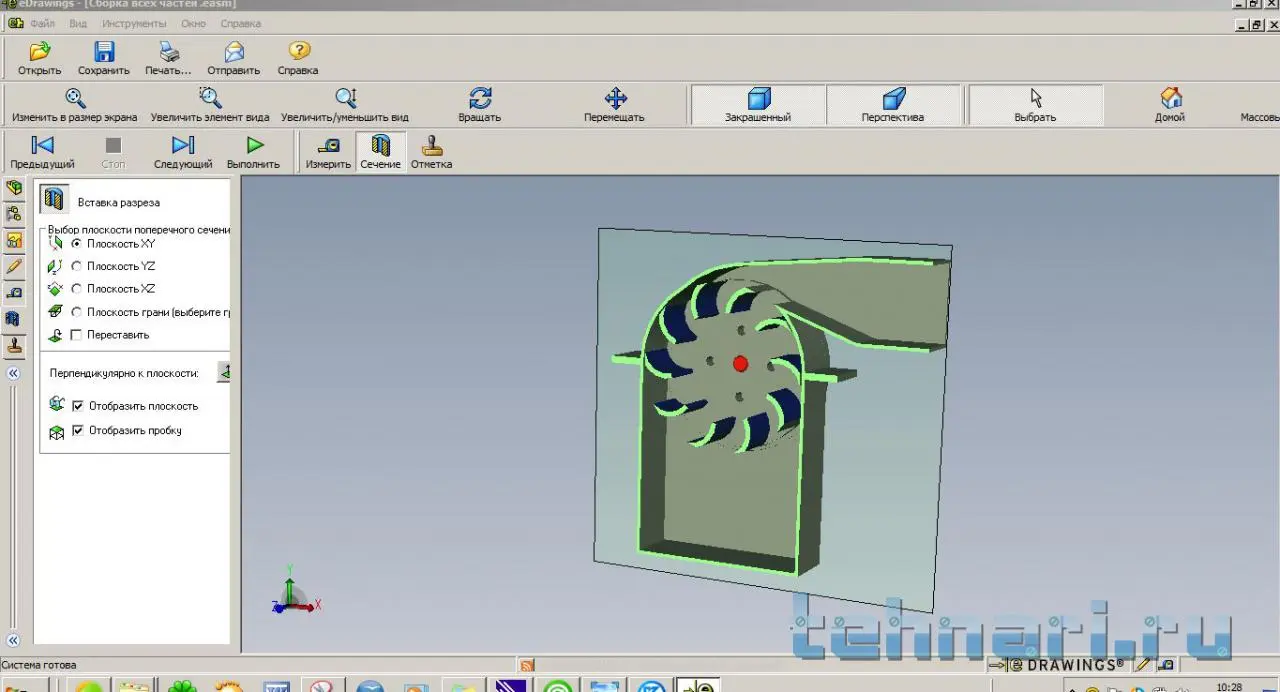1280x692 pixels.
Task: Click the Домой (Home) view icon
Action: [x=1170, y=98]
